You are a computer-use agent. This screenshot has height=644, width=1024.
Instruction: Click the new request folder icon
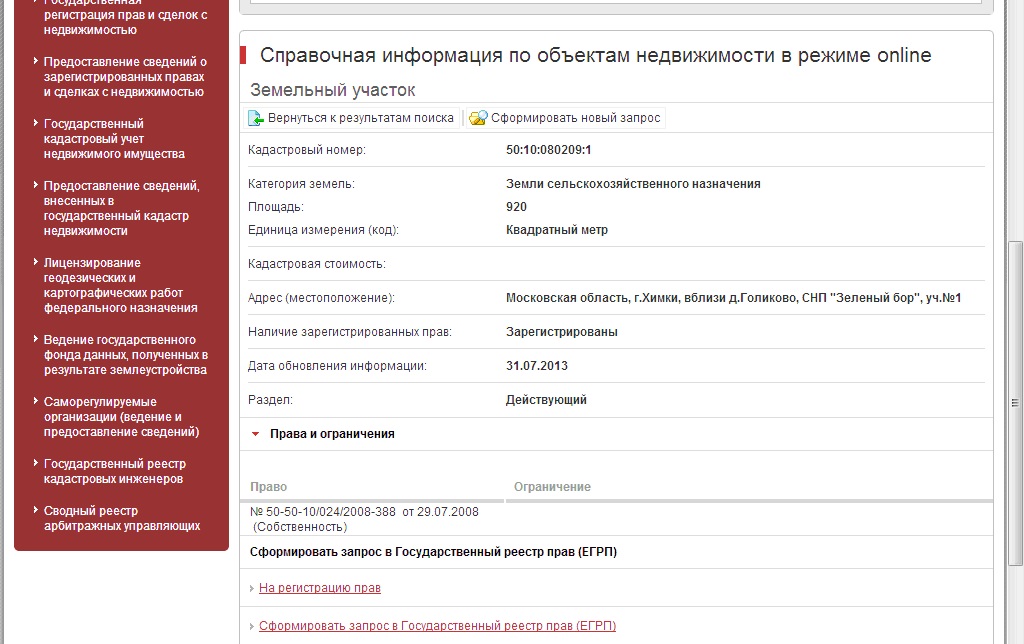(478, 118)
